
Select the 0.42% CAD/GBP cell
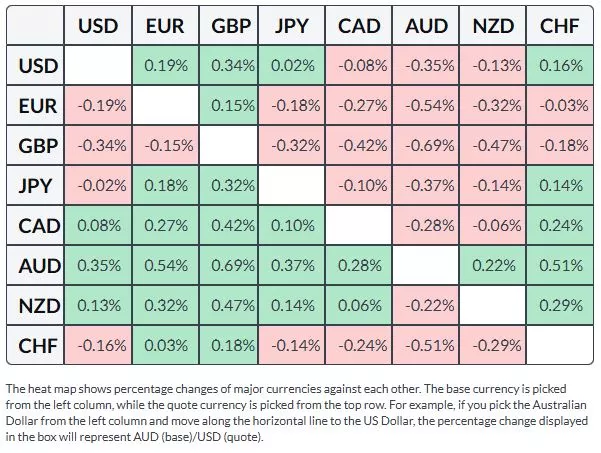(x=230, y=226)
